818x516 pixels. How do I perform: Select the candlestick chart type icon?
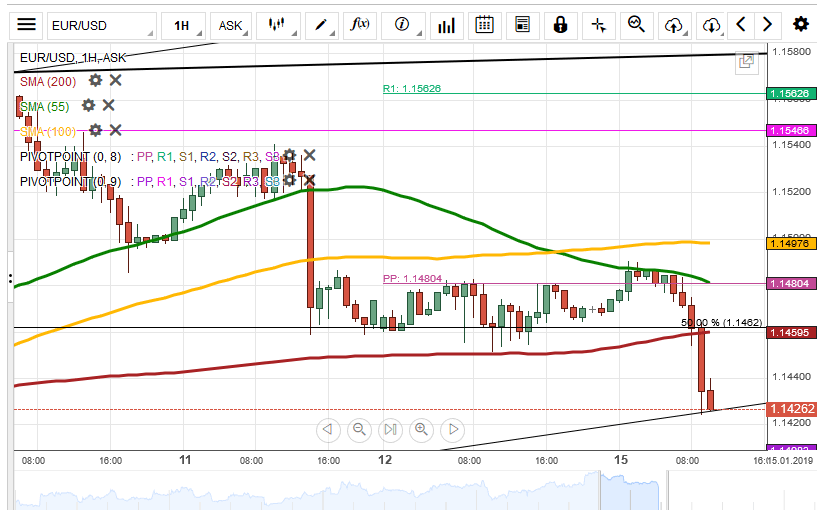tap(280, 25)
